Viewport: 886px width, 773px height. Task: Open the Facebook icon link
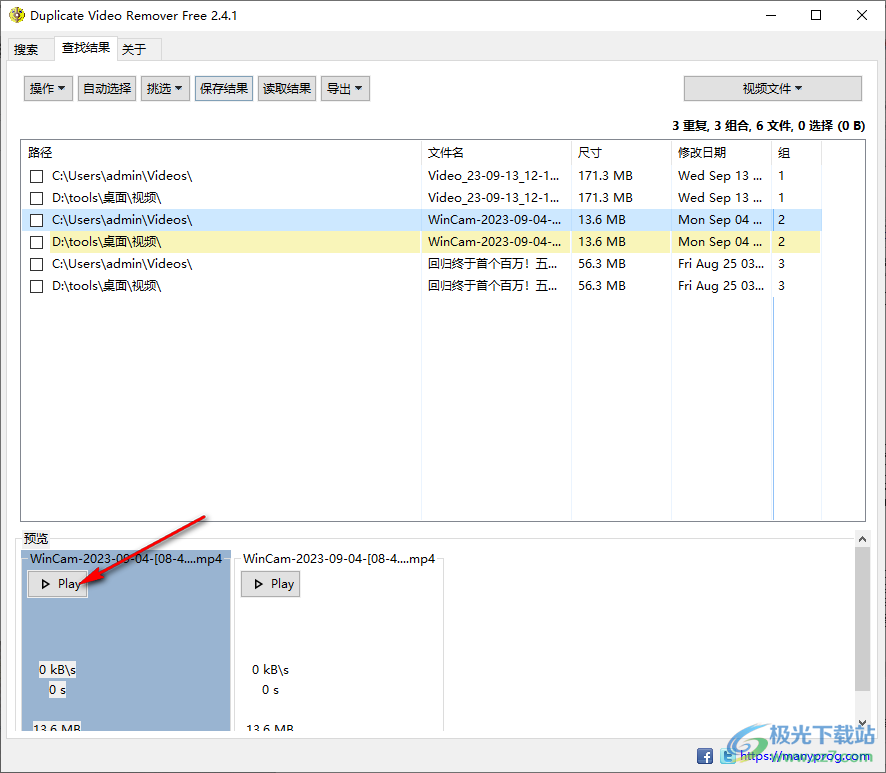point(705,756)
